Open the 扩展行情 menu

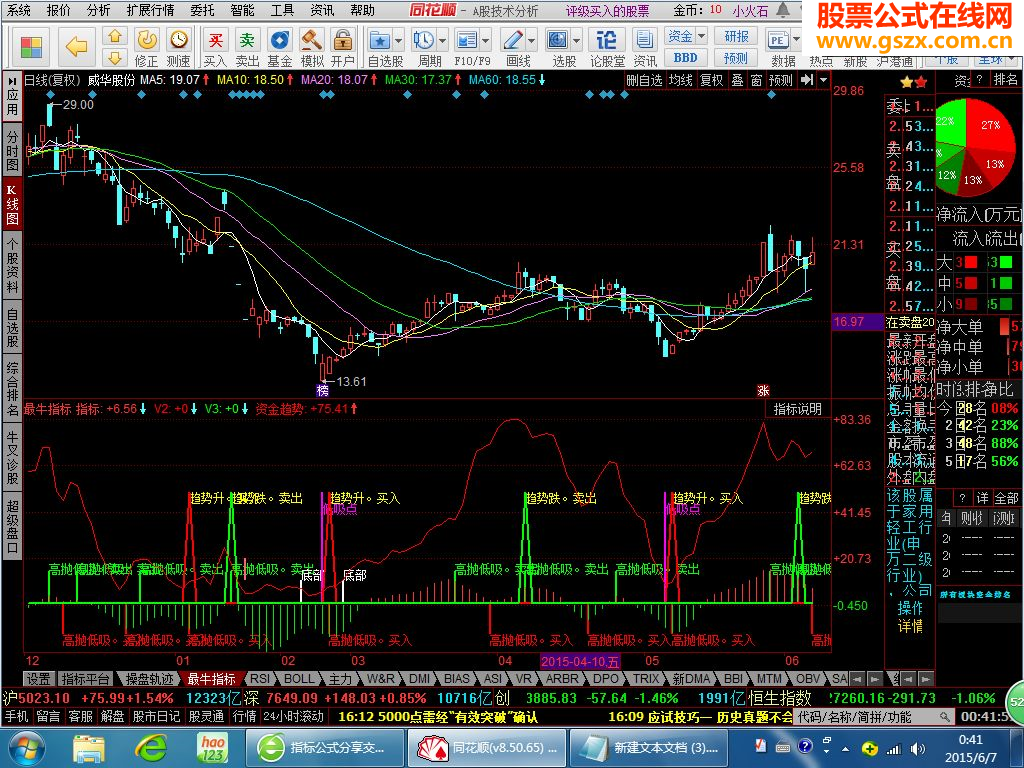[151, 10]
